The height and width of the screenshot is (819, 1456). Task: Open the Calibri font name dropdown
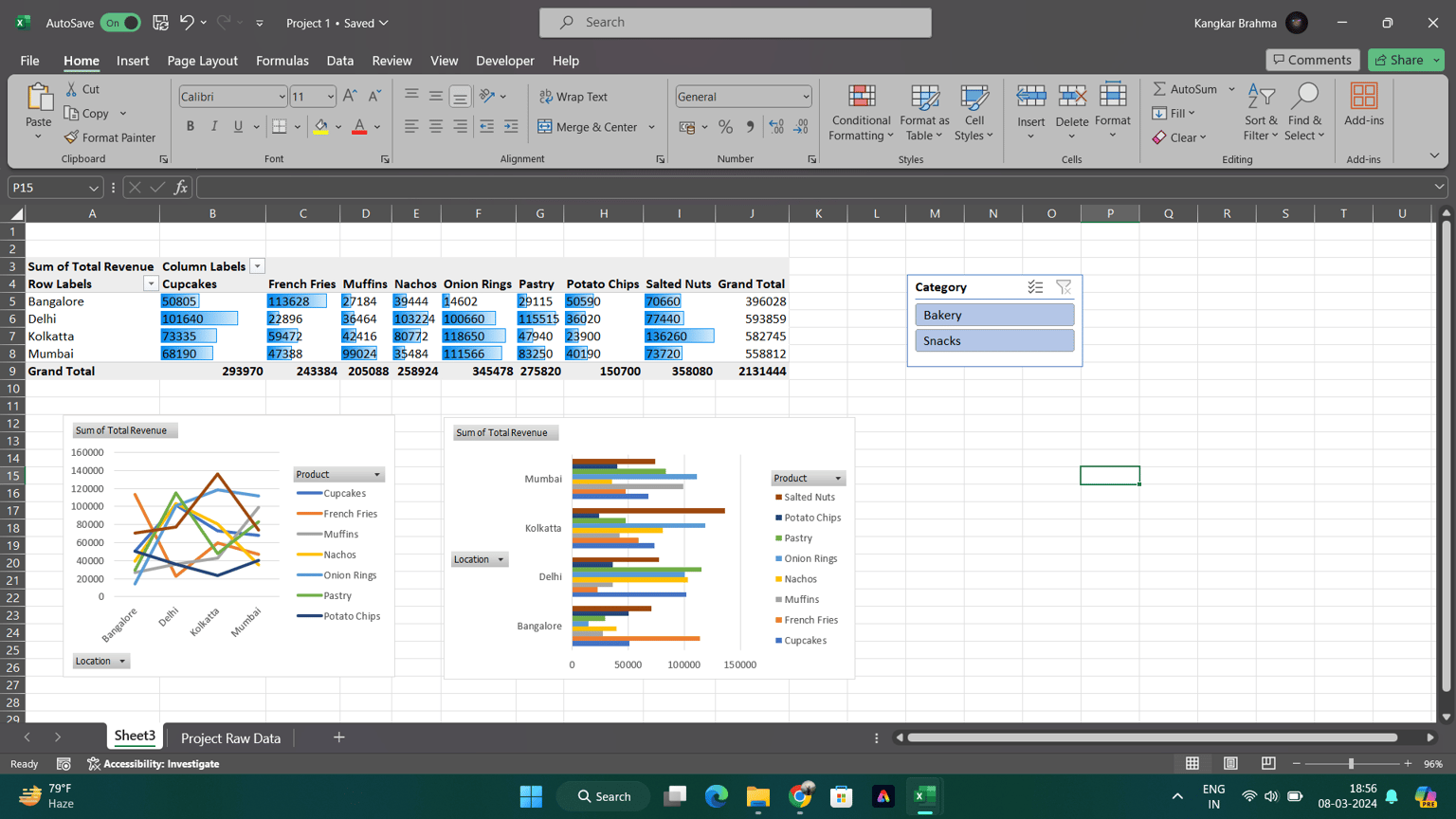pos(282,97)
